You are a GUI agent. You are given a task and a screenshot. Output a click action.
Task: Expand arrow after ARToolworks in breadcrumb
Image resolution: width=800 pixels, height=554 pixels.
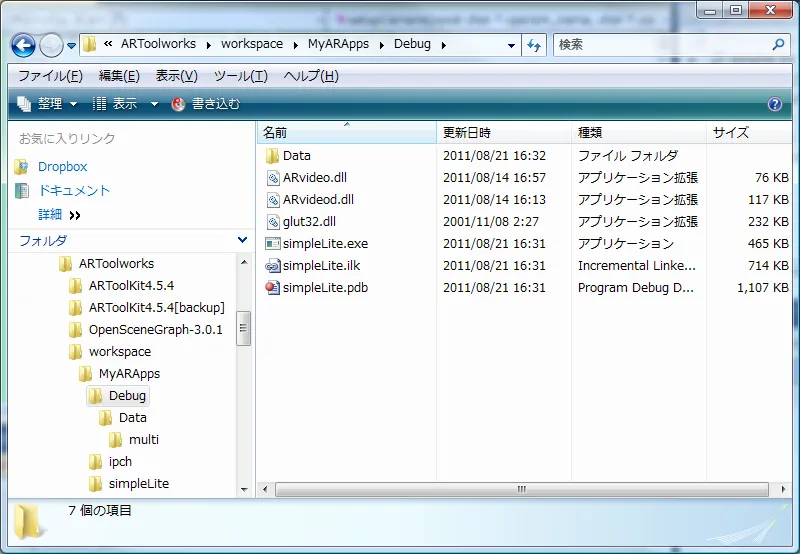click(x=209, y=45)
